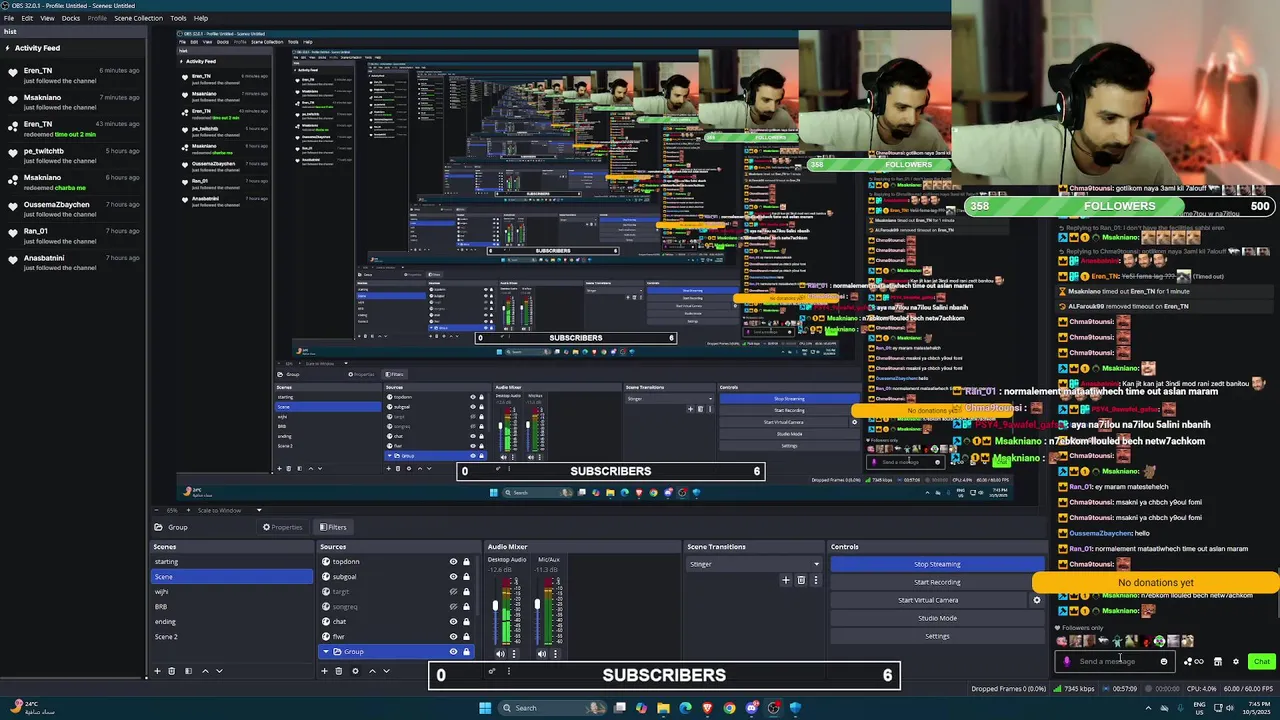Viewport: 1280px width, 720px height.
Task: Show the songreq source
Action: (x=453, y=607)
